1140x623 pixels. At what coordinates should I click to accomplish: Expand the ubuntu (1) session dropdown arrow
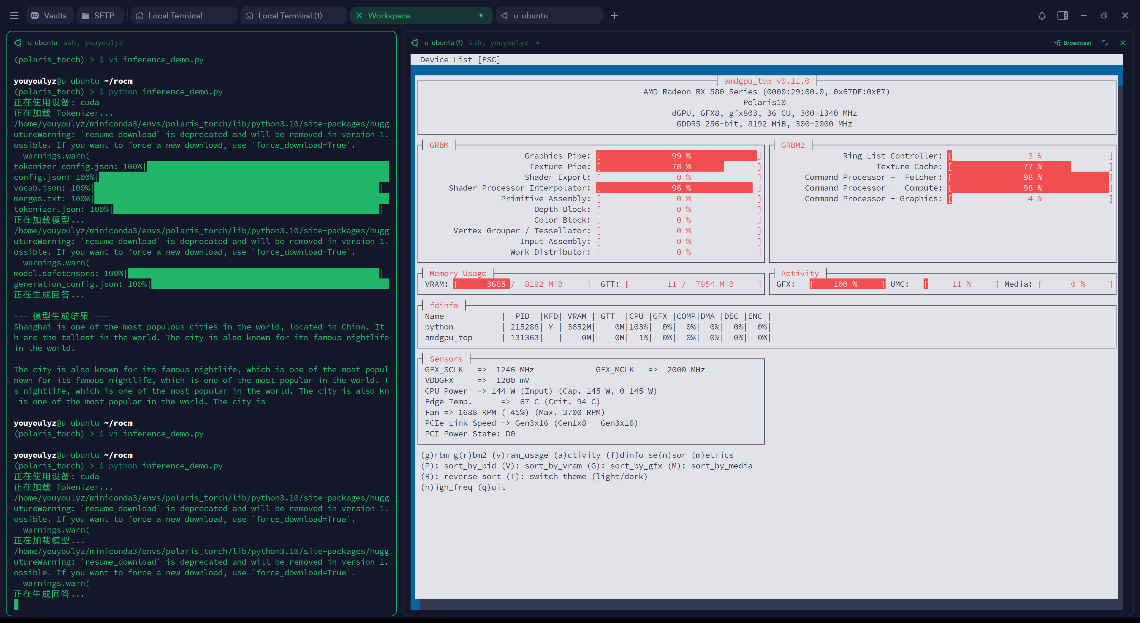tap(538, 43)
